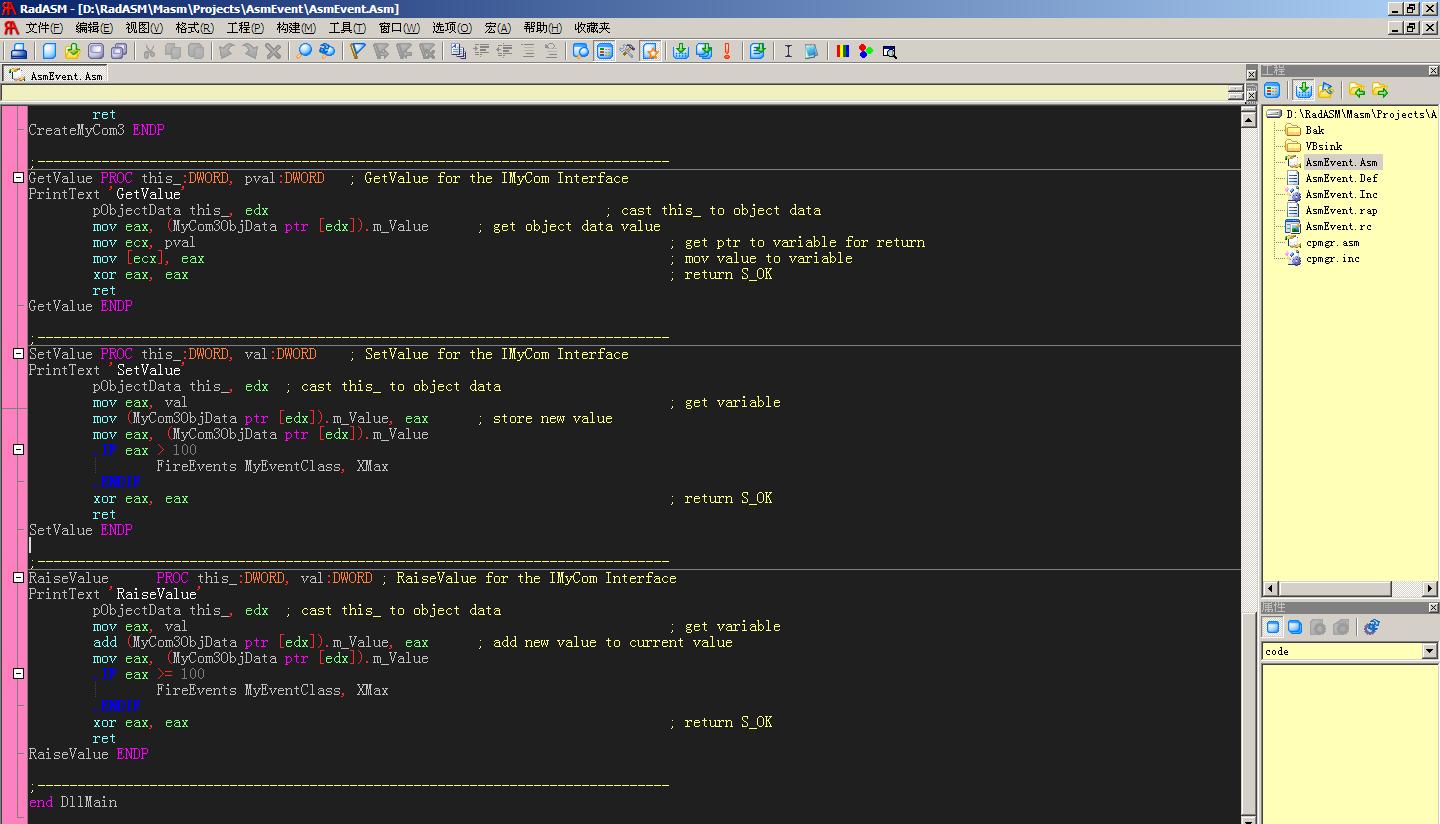
Task: Open the 文件(F) menu
Action: [x=43, y=28]
